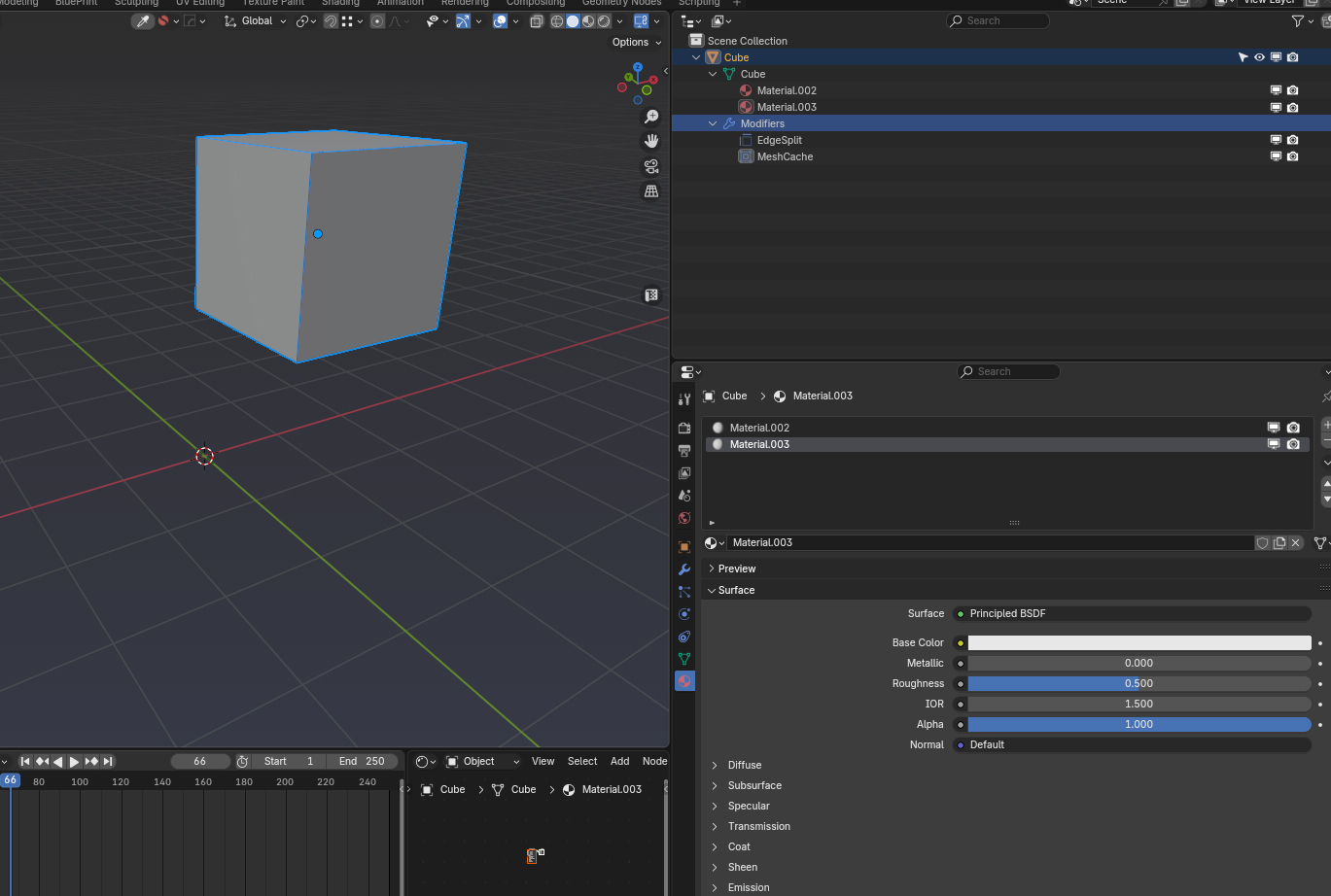The width and height of the screenshot is (1331, 896).
Task: Collapse the Surface panel
Action: [736, 590]
